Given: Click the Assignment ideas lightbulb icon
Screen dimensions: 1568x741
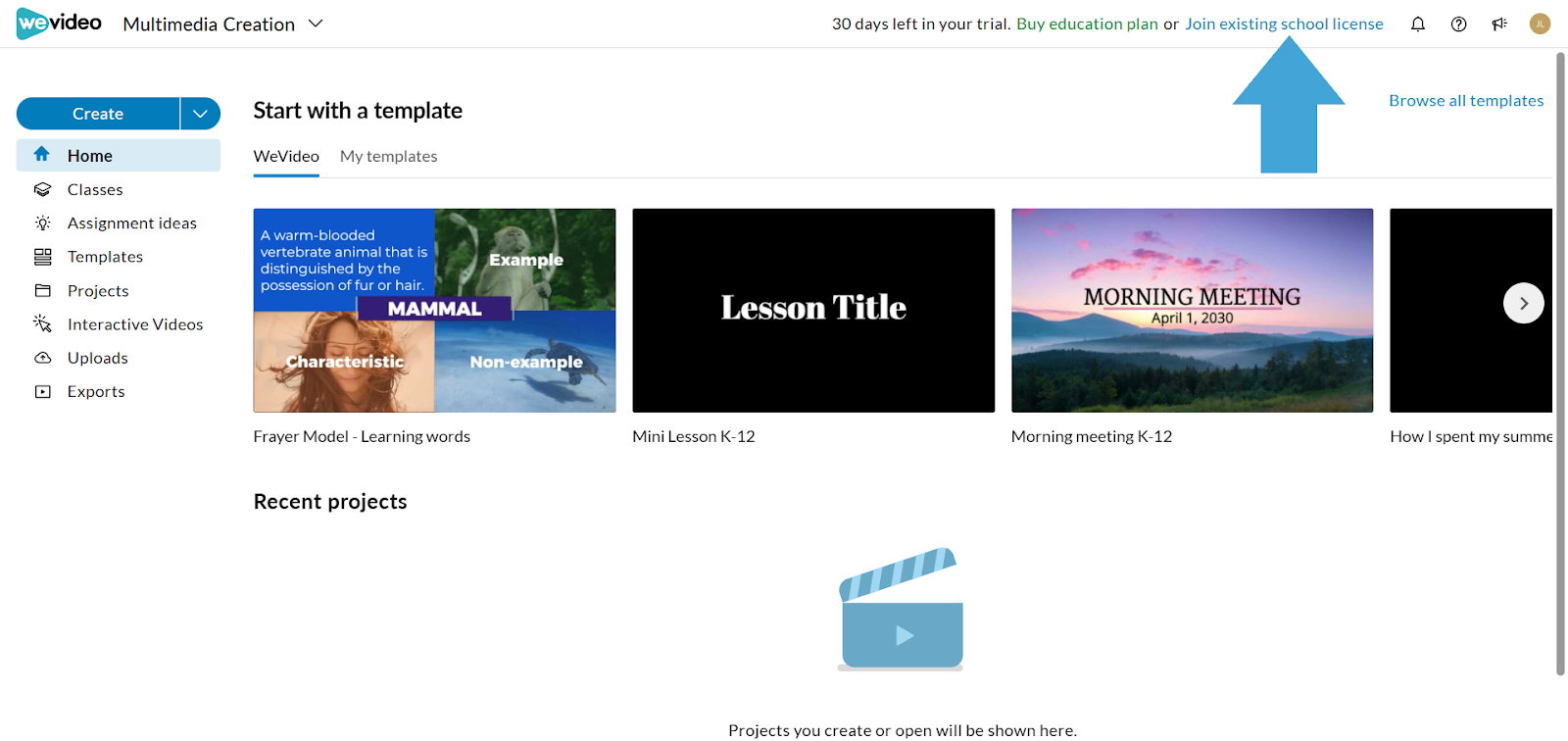Looking at the screenshot, I should pos(42,223).
